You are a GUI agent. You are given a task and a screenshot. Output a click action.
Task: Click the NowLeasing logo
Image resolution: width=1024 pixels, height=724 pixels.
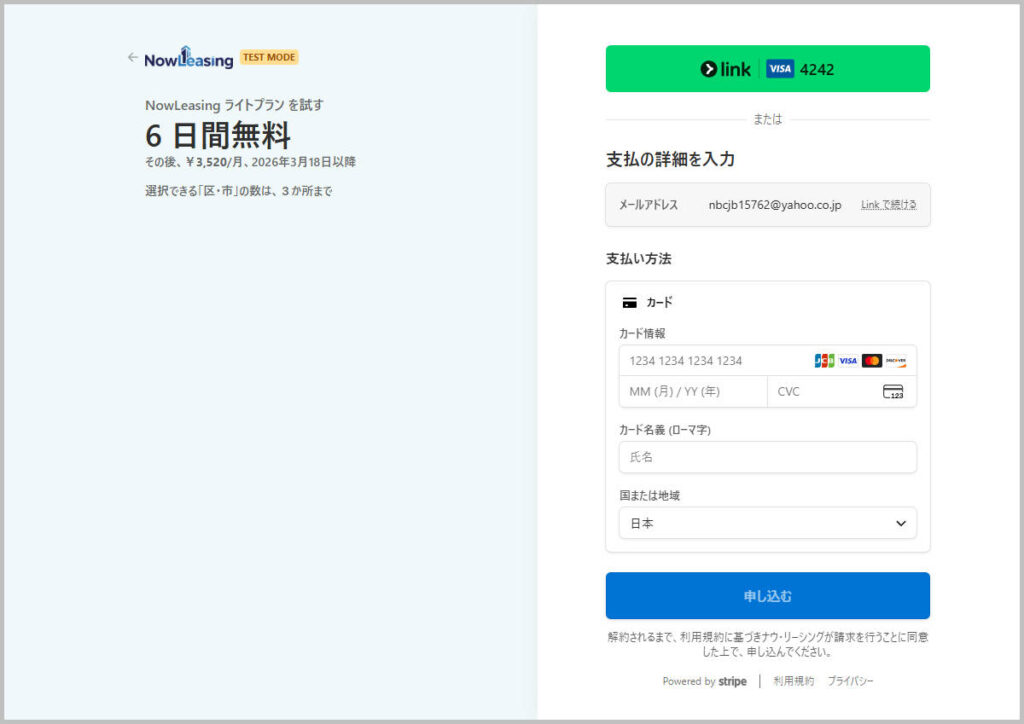pyautogui.click(x=188, y=58)
